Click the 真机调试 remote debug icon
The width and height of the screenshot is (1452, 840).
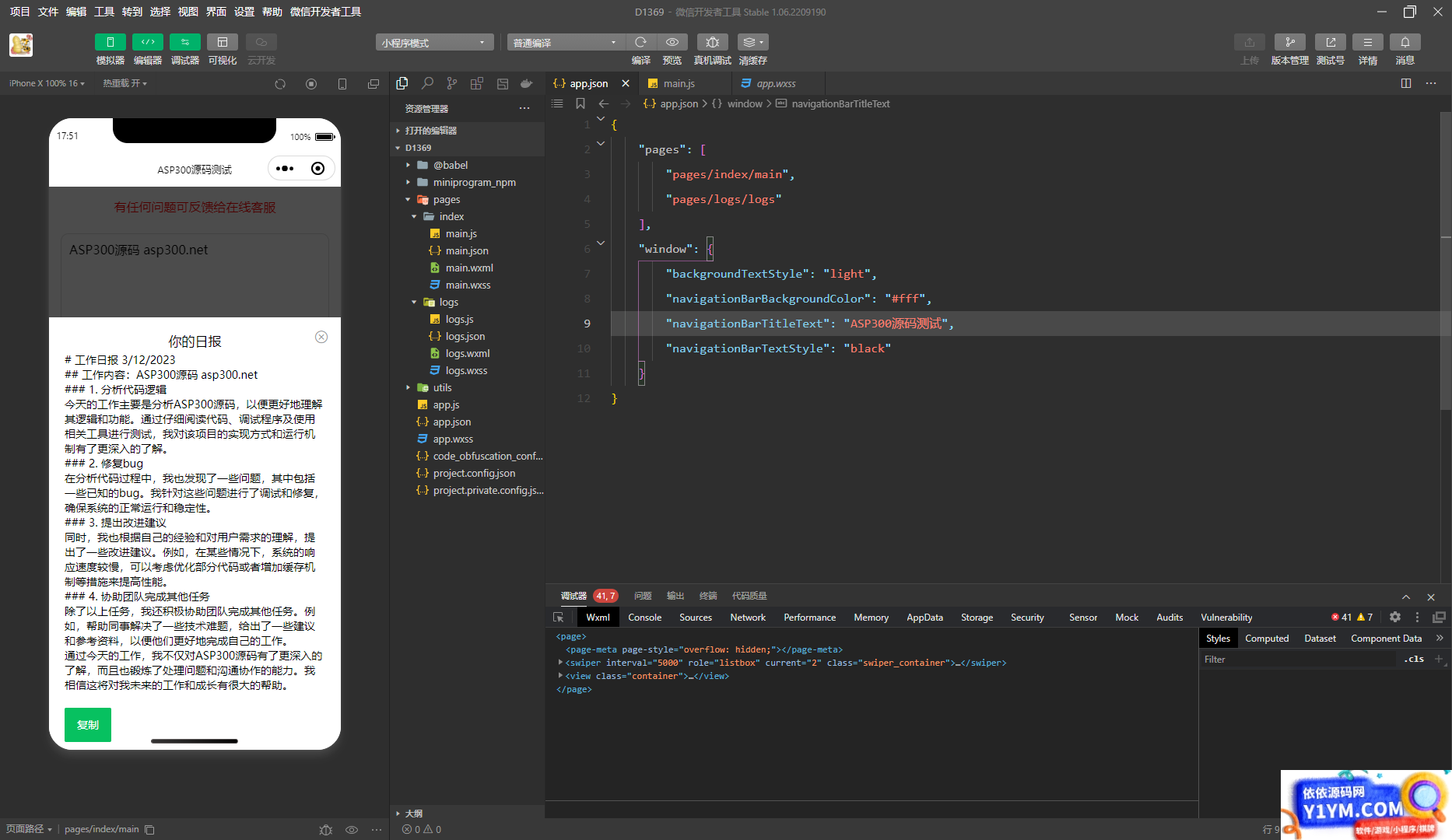click(x=712, y=42)
